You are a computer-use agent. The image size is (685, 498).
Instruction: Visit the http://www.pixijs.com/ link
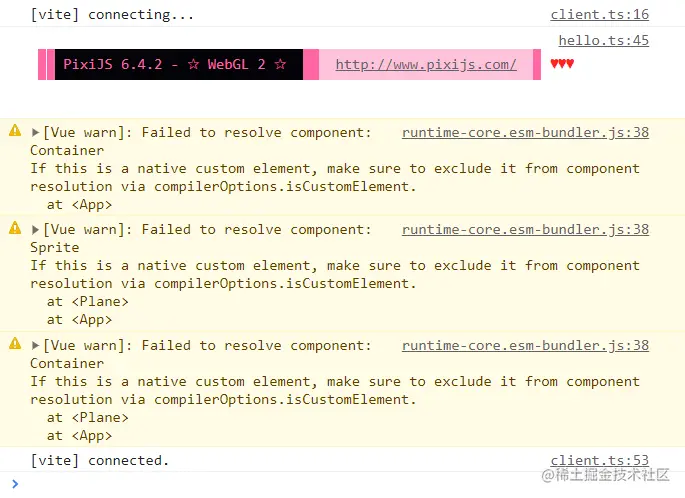(x=426, y=65)
